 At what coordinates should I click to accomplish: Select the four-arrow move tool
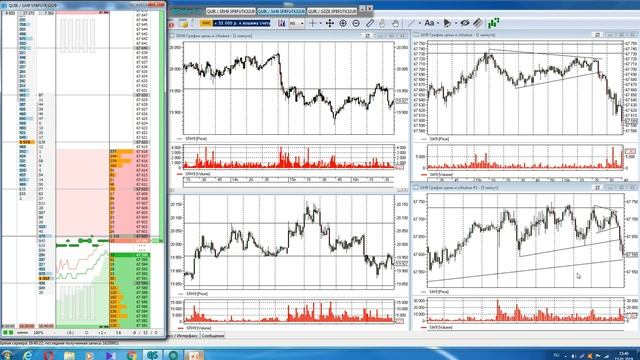(x=330, y=23)
